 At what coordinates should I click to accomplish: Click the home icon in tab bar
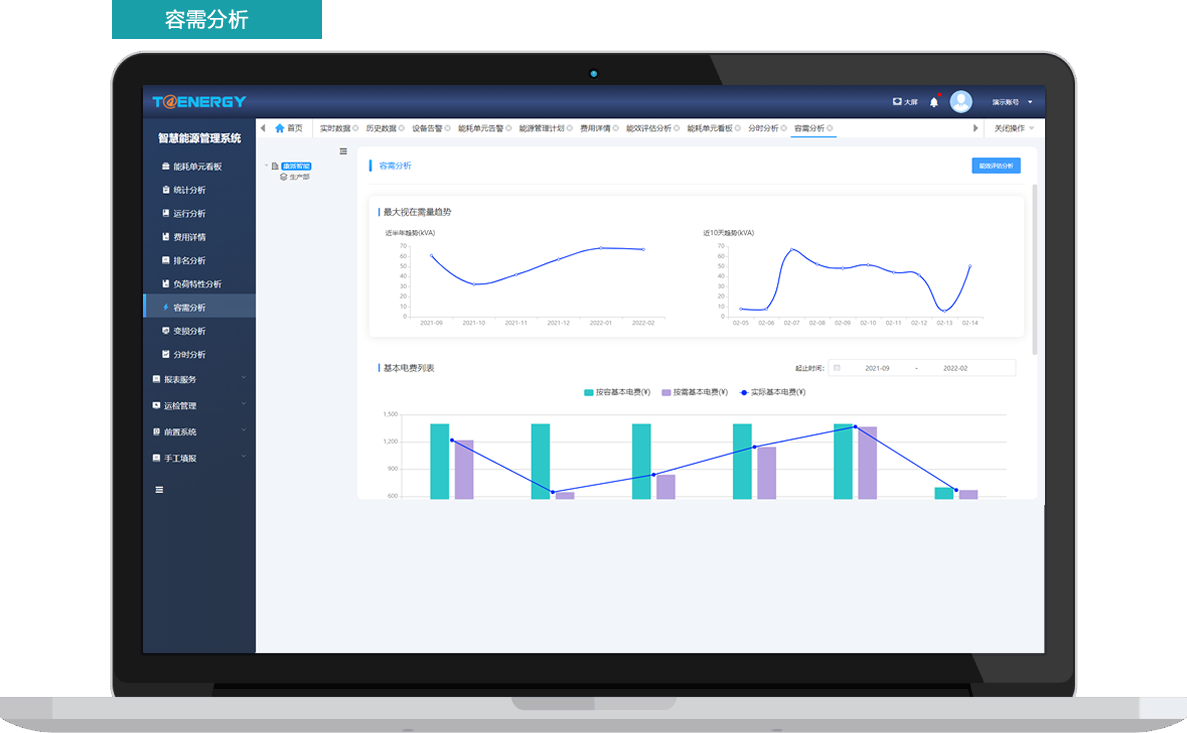(x=280, y=128)
